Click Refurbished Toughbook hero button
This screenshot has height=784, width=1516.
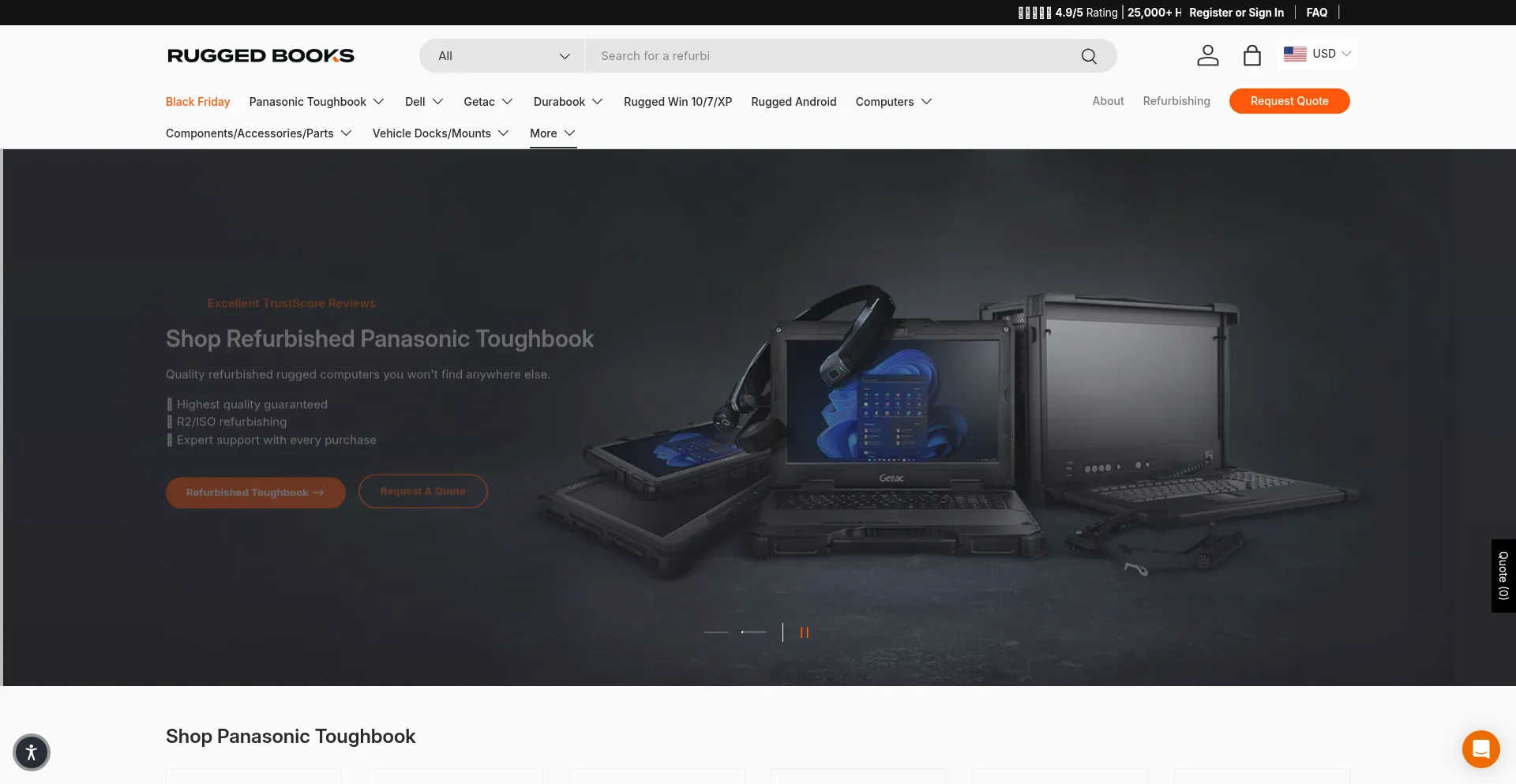point(255,493)
